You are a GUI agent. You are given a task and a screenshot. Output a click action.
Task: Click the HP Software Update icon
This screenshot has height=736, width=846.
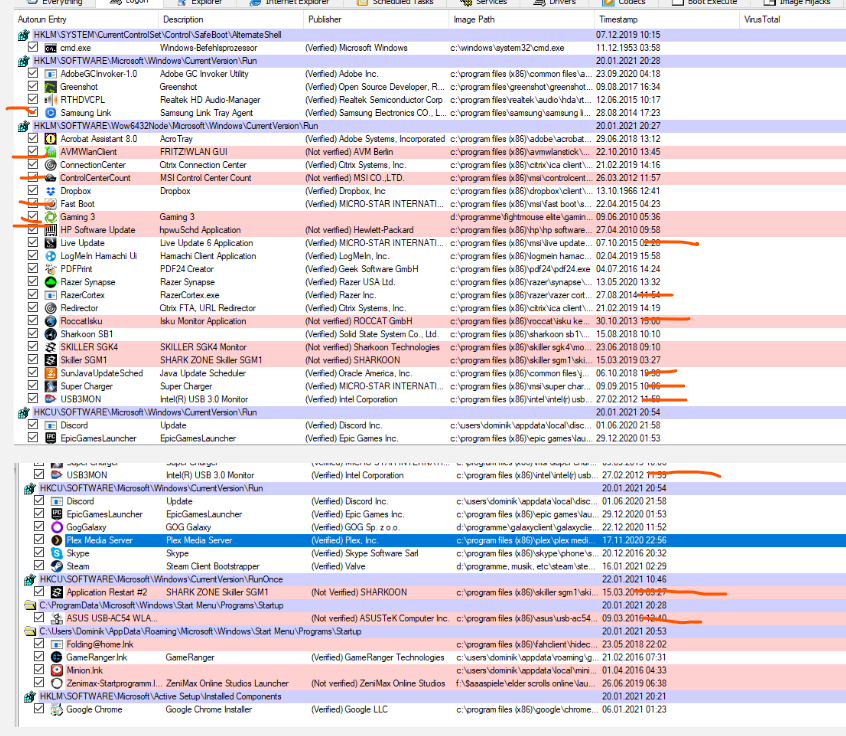pos(50,230)
